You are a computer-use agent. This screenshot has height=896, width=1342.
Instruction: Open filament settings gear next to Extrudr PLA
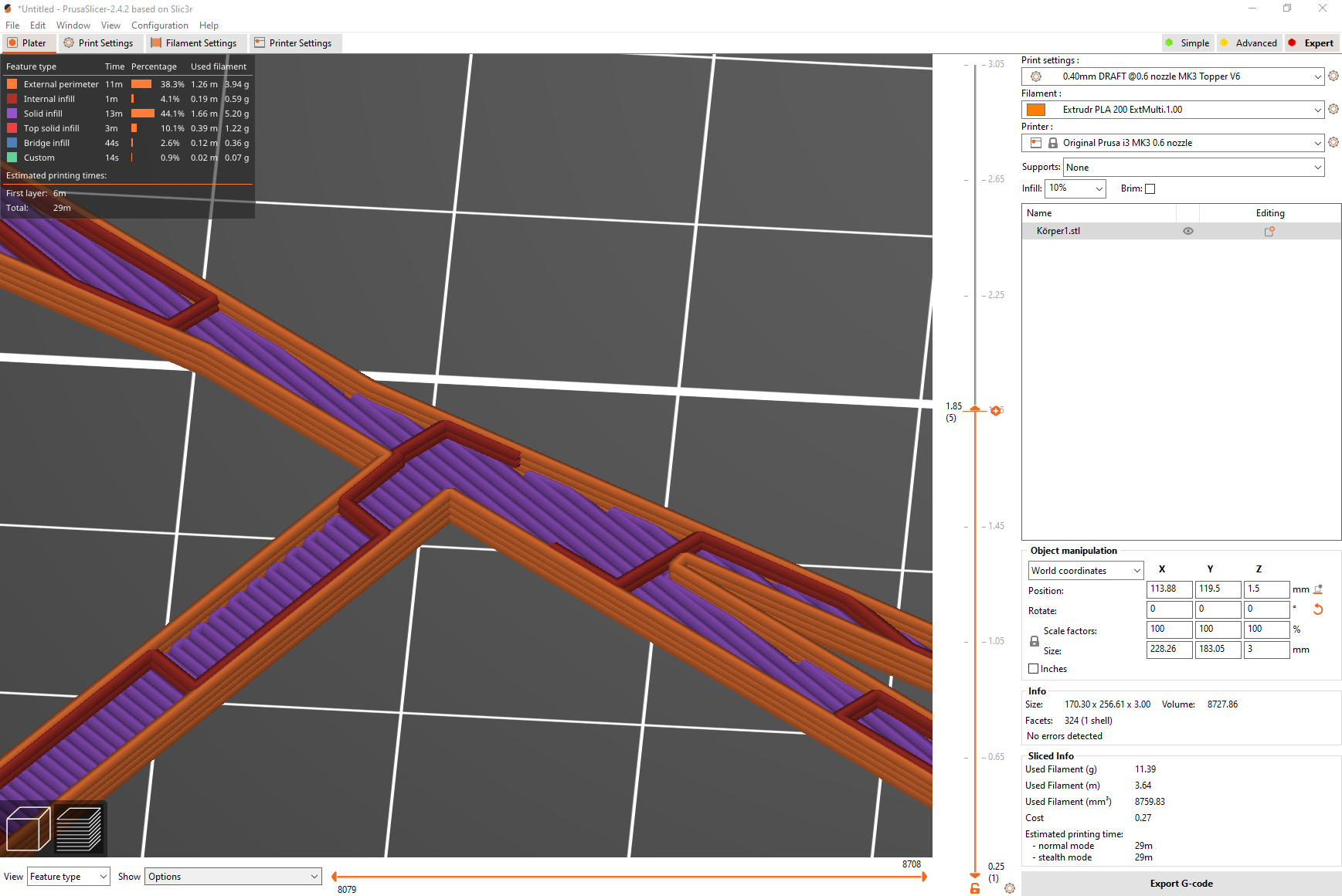(x=1334, y=110)
